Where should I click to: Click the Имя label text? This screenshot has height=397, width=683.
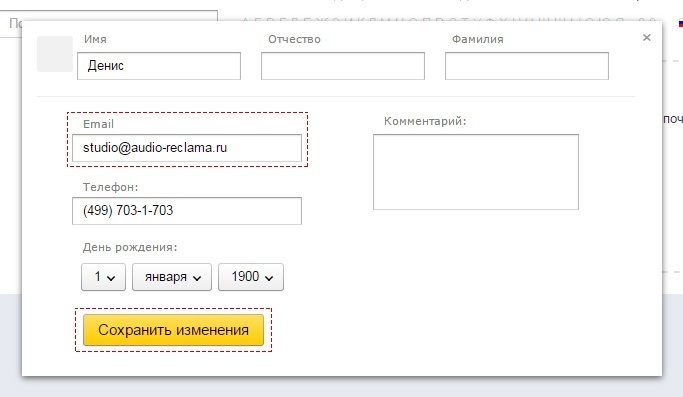point(95,39)
